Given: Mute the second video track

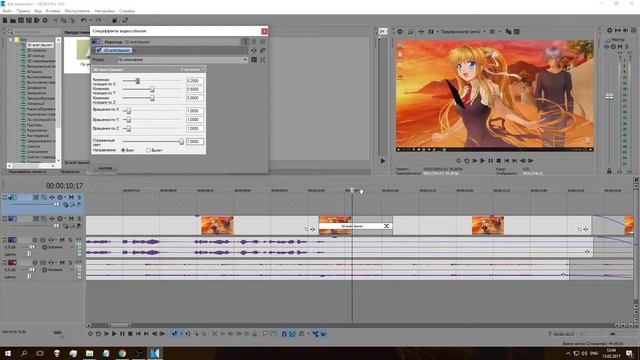Looking at the screenshot, I should [x=71, y=219].
